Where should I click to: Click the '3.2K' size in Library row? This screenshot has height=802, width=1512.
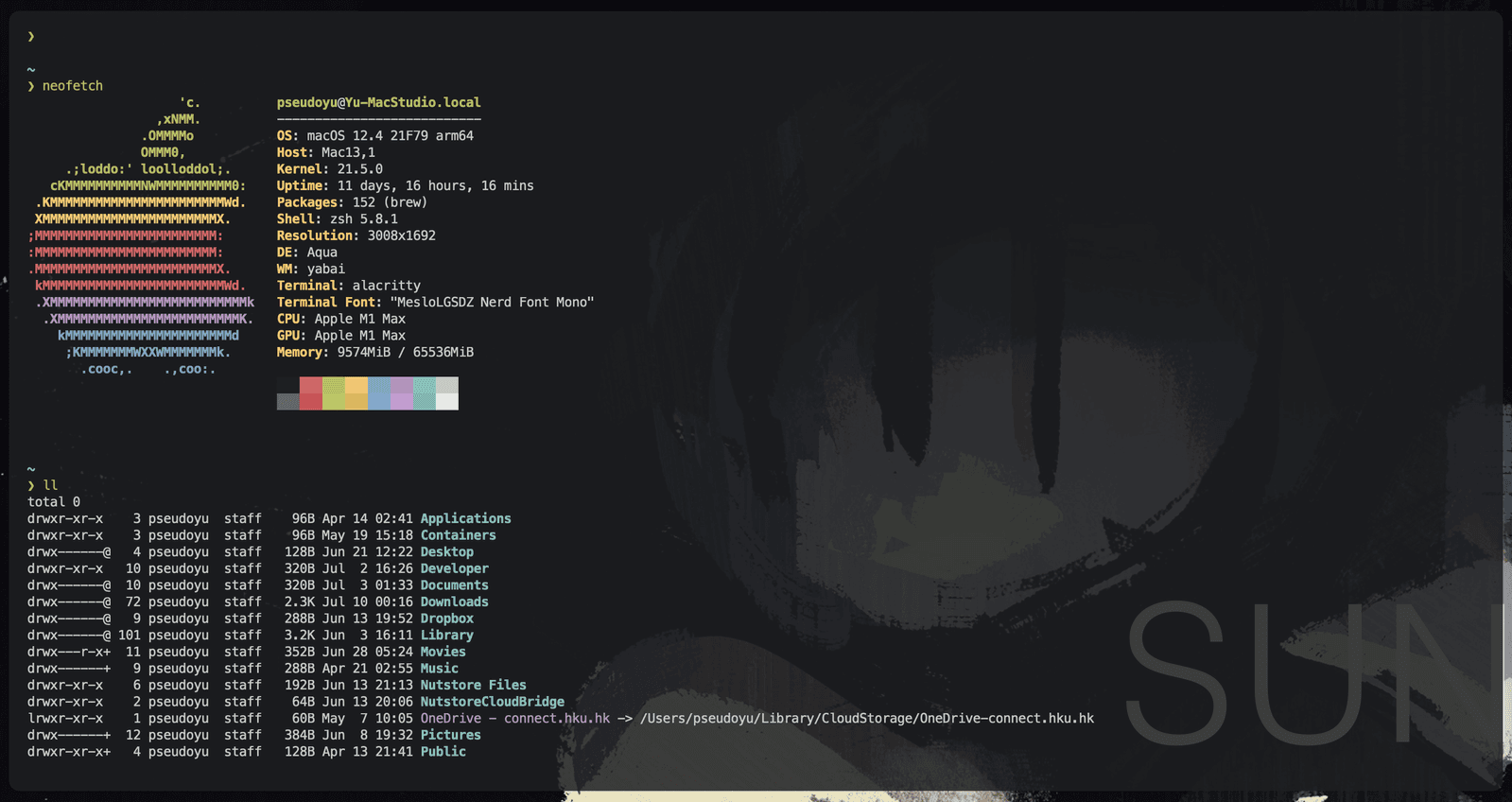299,636
